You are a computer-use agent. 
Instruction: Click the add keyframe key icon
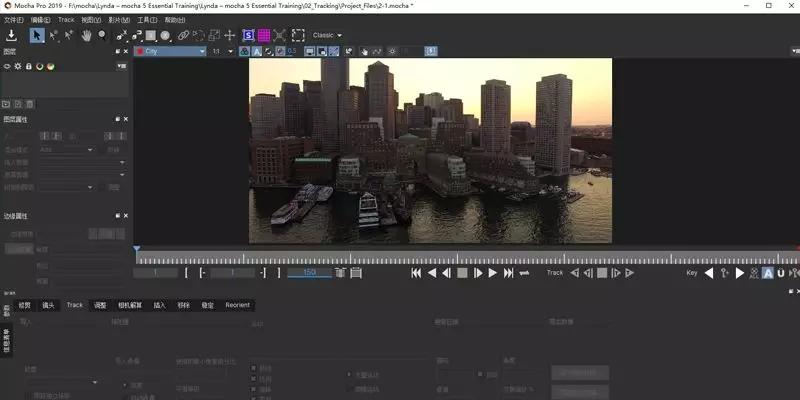point(724,273)
